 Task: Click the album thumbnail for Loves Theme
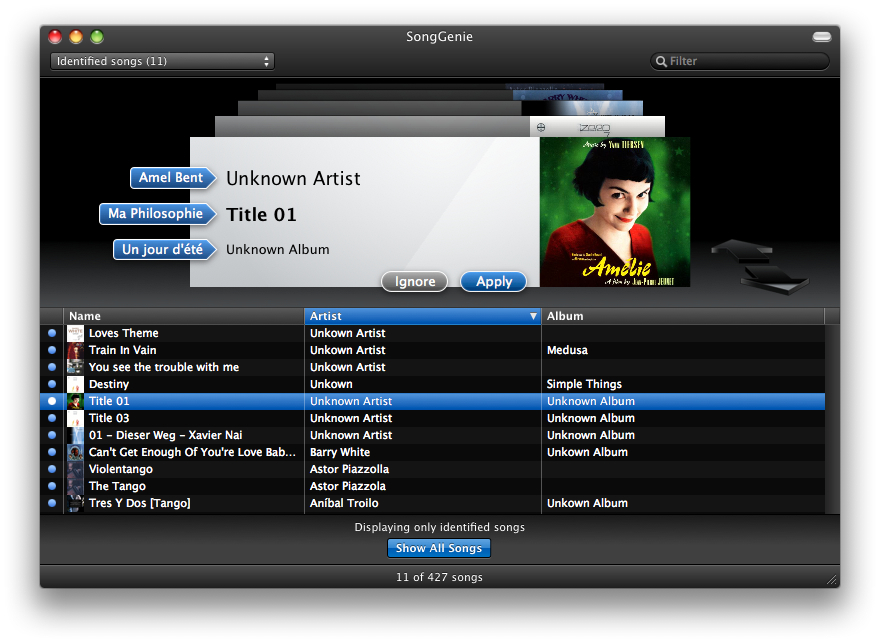click(75, 333)
